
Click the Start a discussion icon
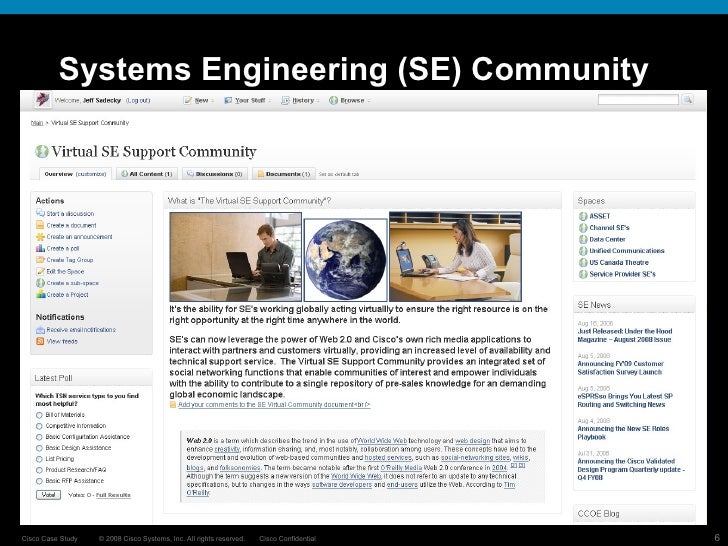40,214
